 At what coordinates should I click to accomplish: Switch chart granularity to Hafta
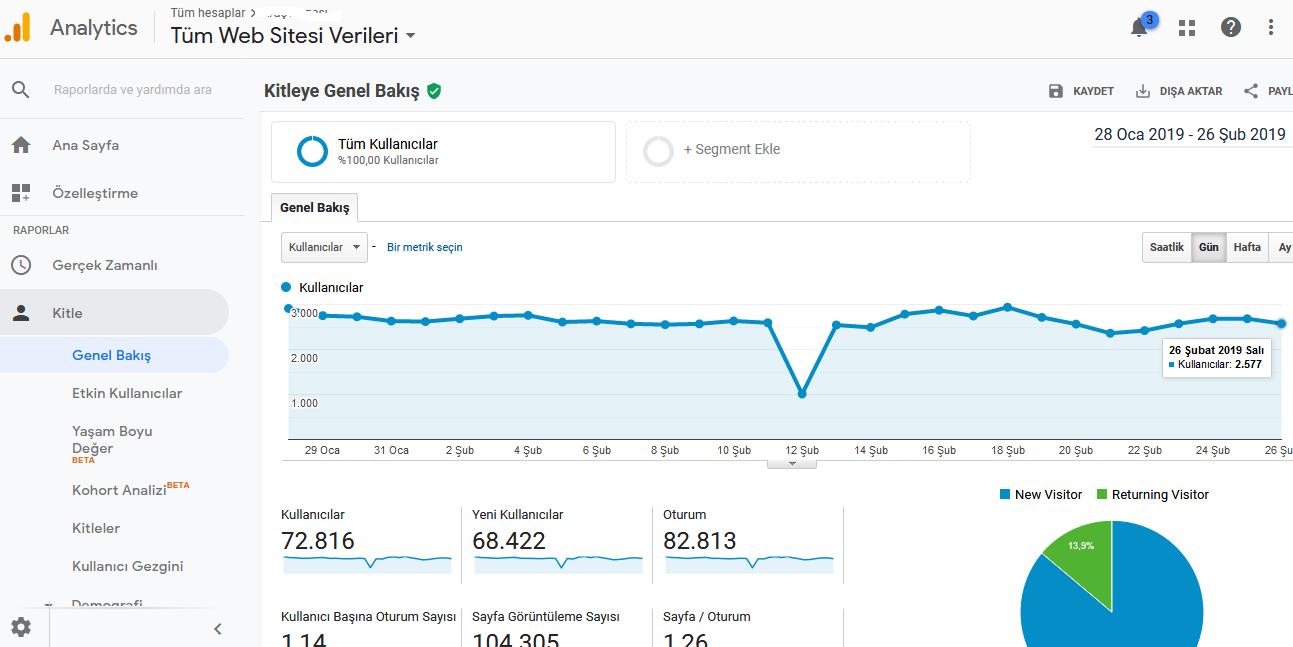[x=1247, y=247]
